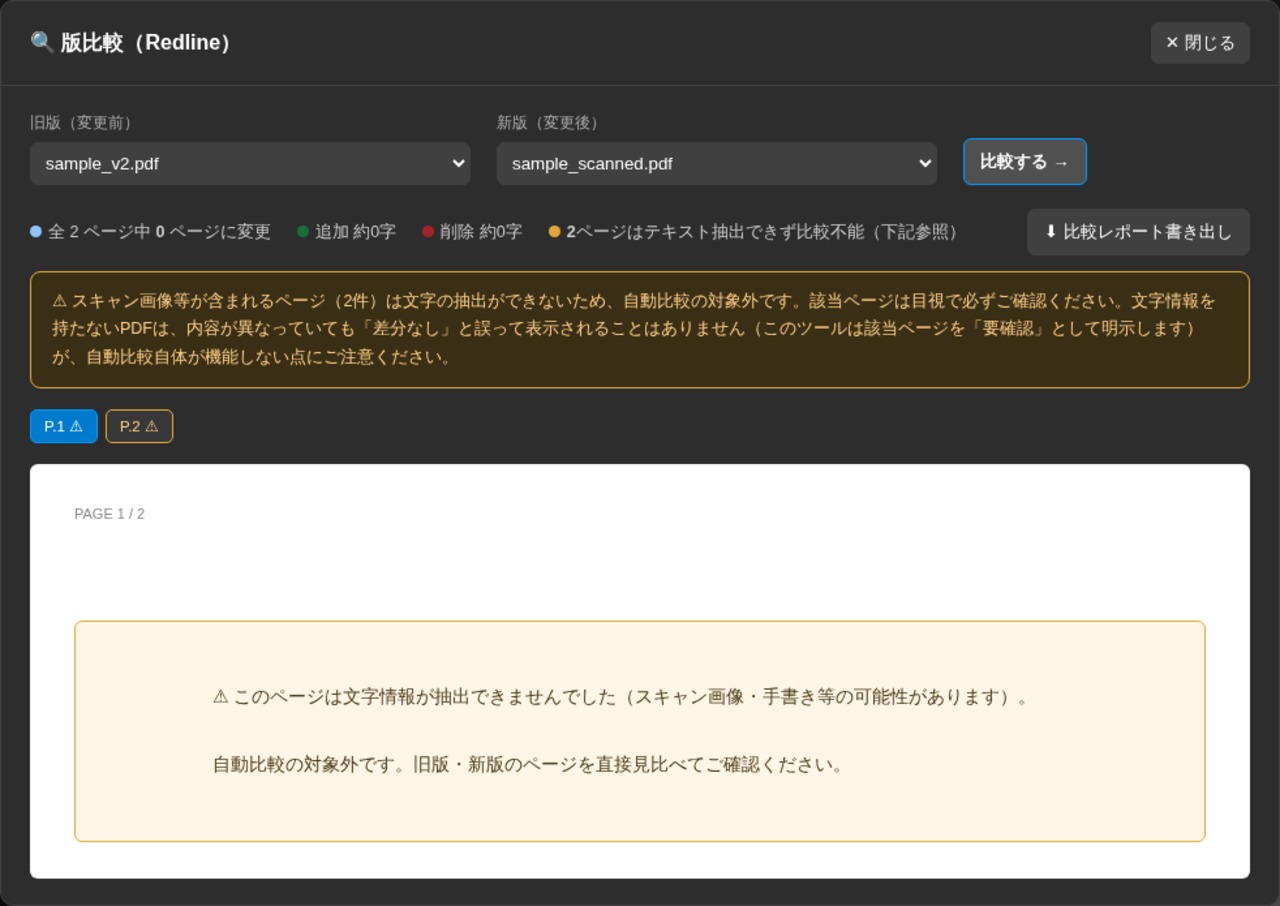Click the orange uncomparable-pages legend dot
1280x906 pixels.
[554, 232]
